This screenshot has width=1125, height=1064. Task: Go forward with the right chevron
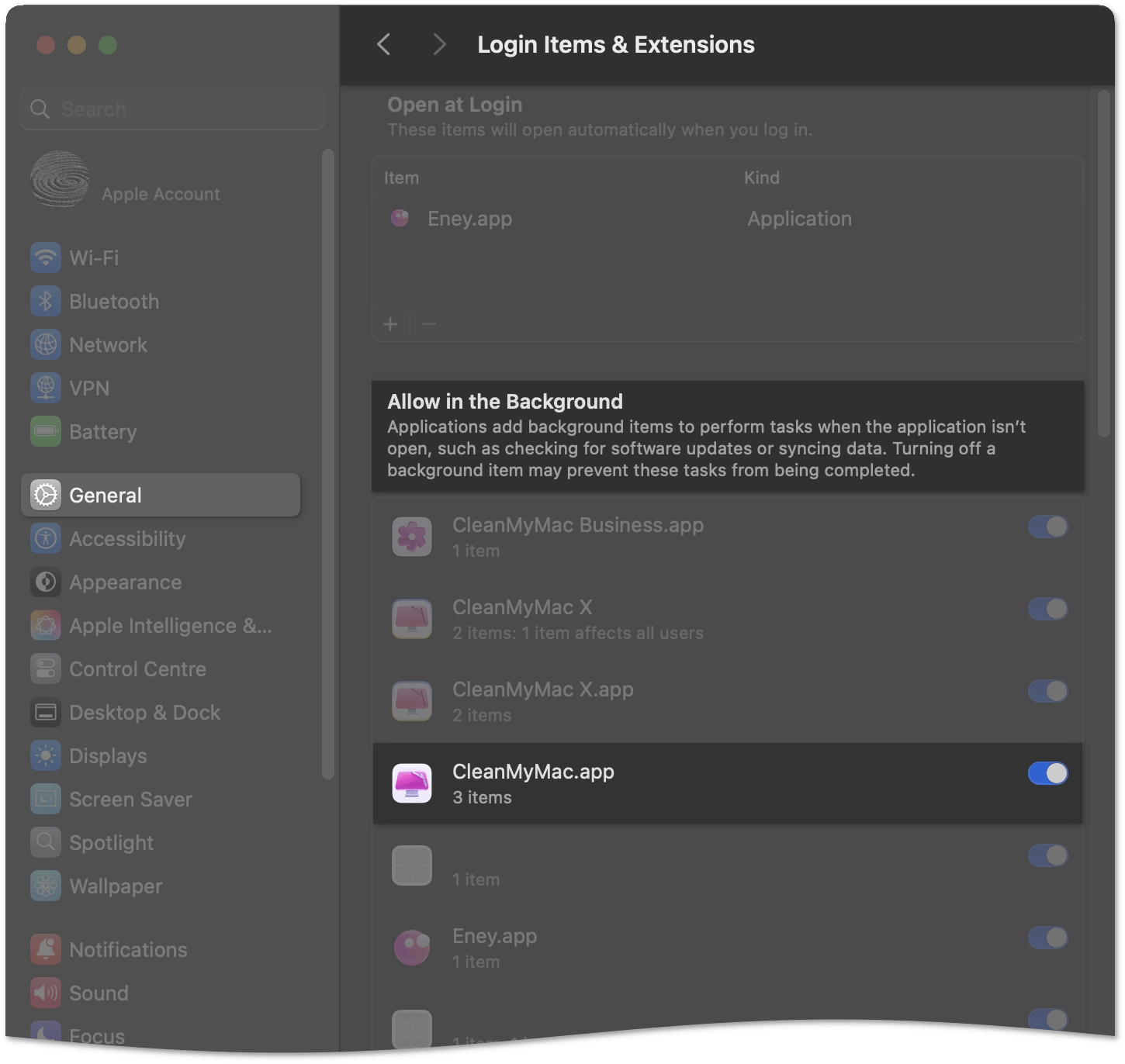click(439, 44)
